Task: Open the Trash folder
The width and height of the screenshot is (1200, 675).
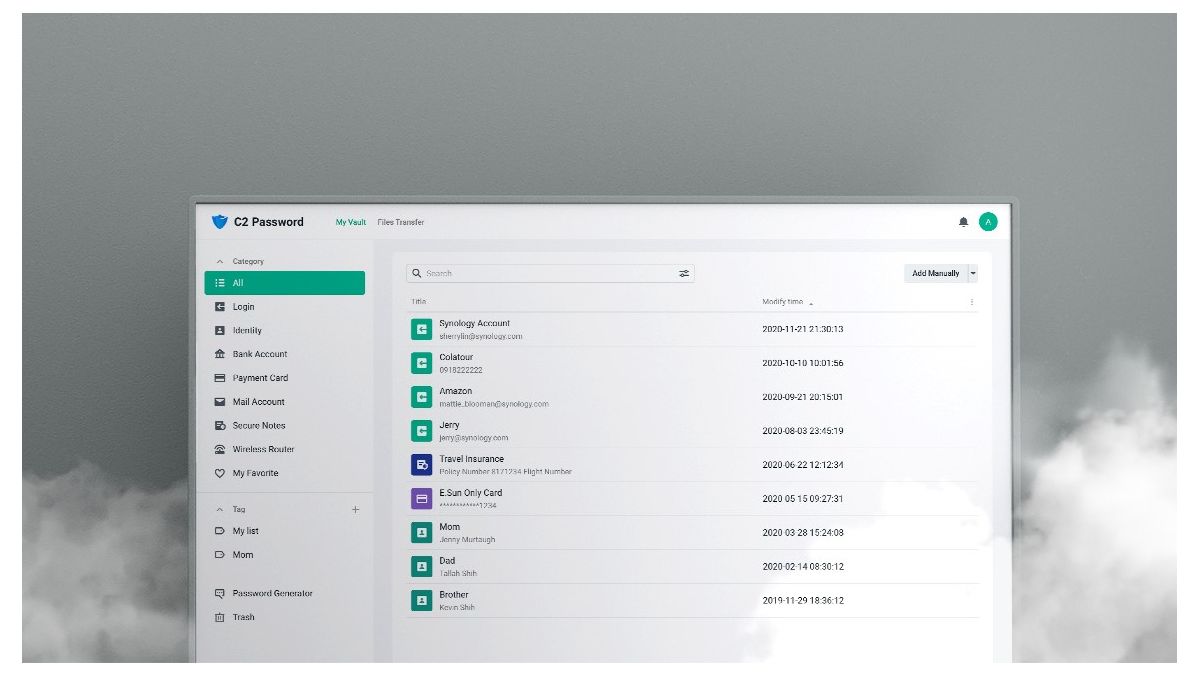Action: 243,617
